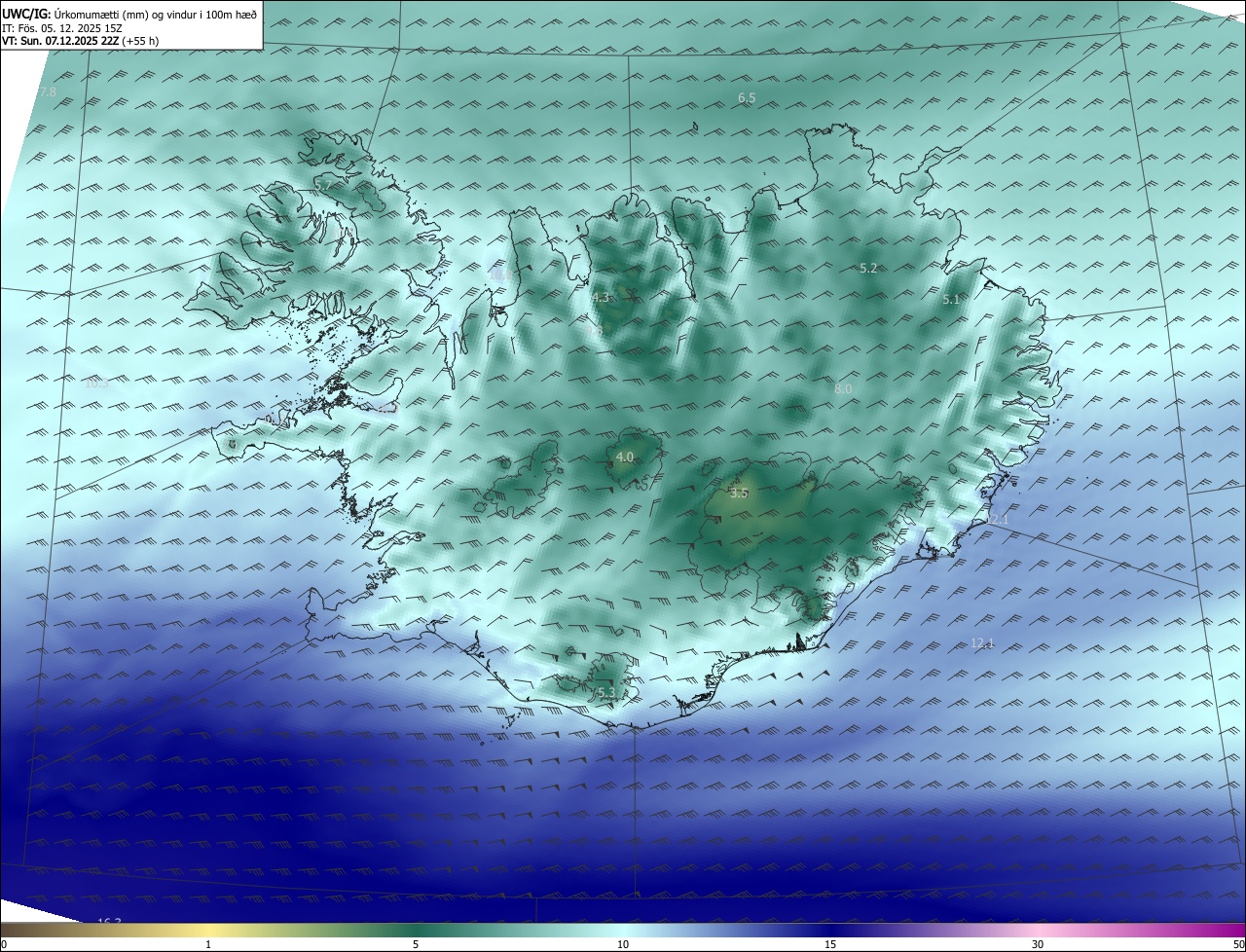Click the 5.7 value label in the Westfjords

323,184
